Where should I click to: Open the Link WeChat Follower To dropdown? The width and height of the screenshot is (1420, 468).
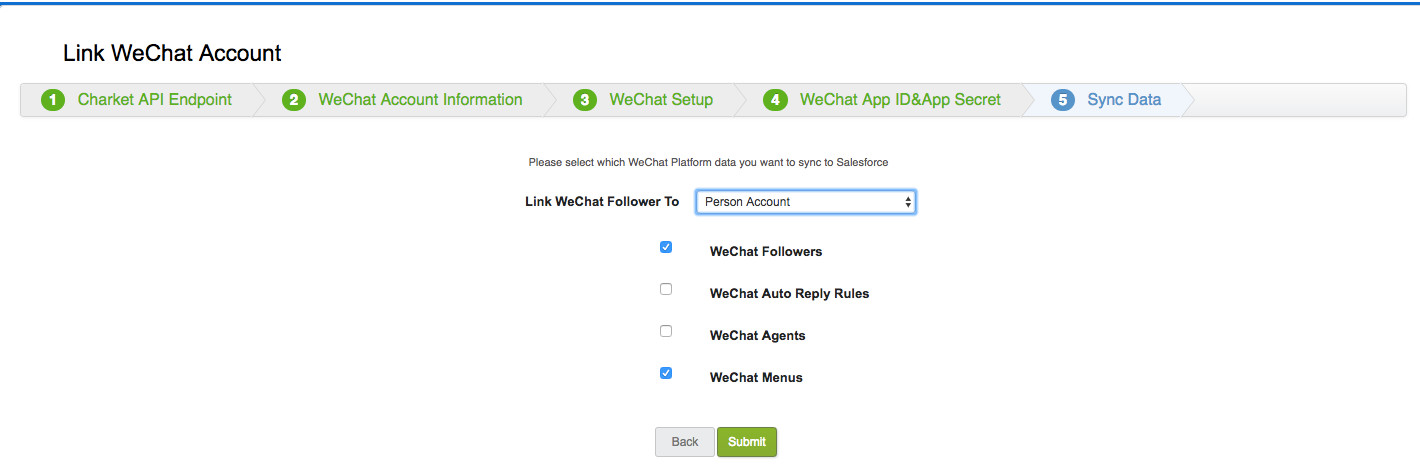click(805, 202)
